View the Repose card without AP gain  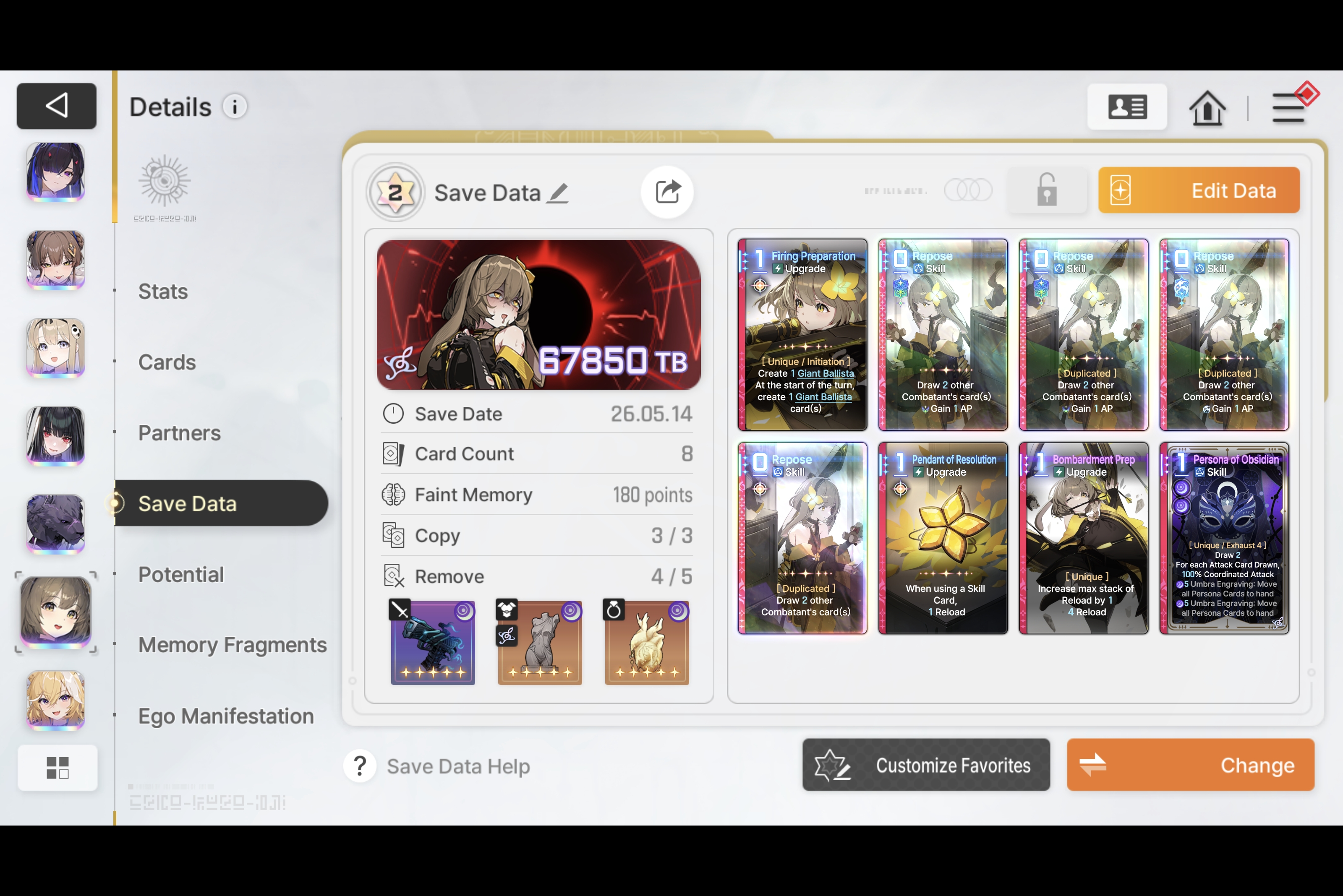click(802, 538)
